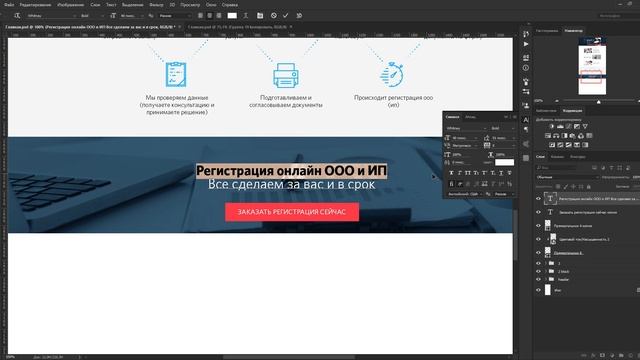Open anti-aliasing Резкое dropdown in options bar
640x360 pixels.
(x=175, y=16)
